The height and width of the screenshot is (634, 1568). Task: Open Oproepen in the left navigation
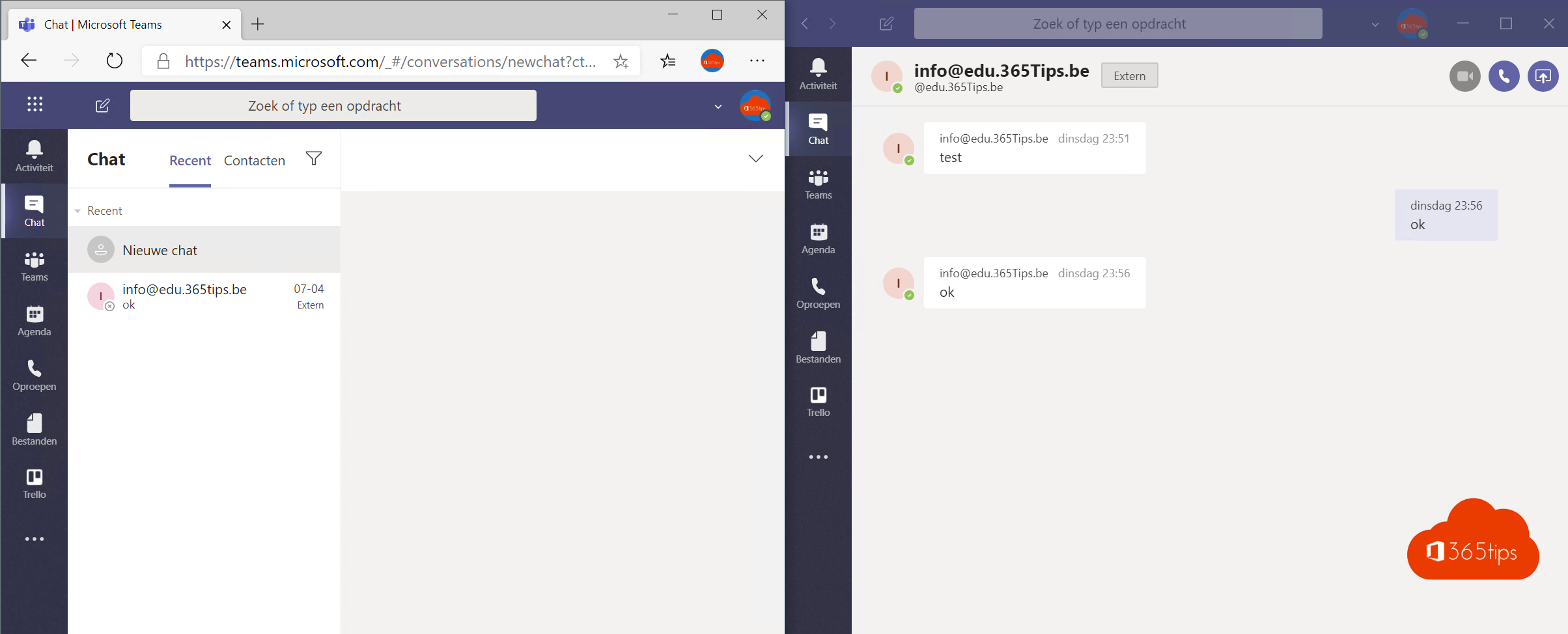coord(34,374)
